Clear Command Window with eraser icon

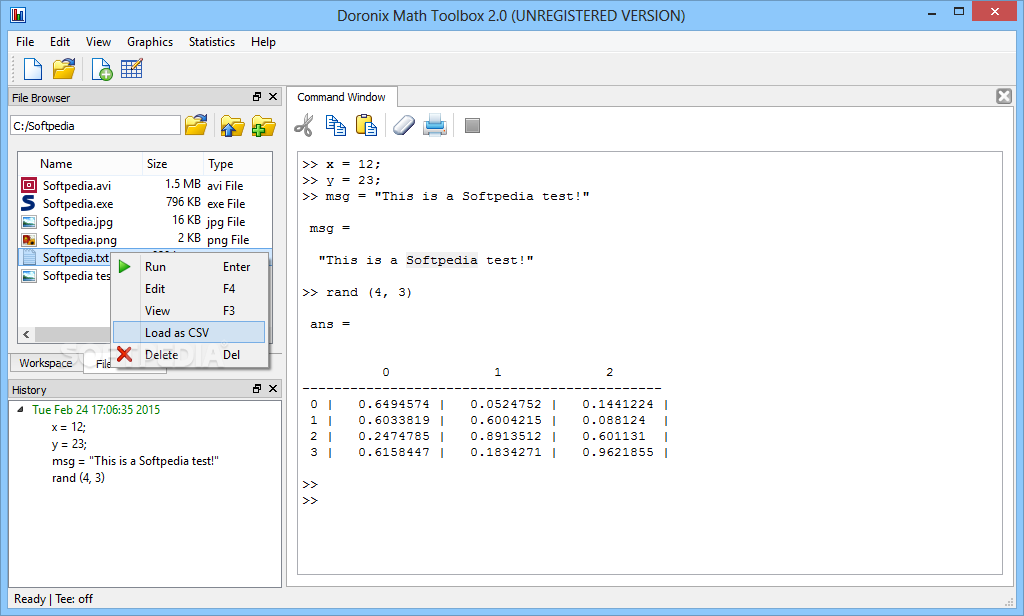[404, 125]
